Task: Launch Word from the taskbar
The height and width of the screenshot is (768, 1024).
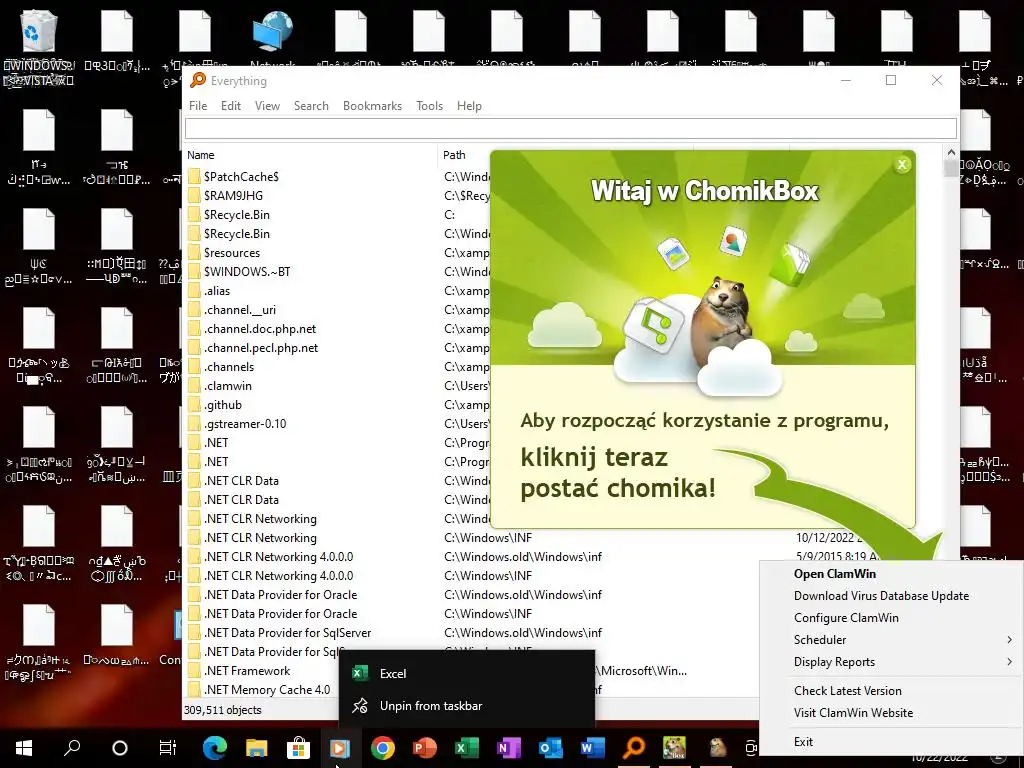Action: 592,748
